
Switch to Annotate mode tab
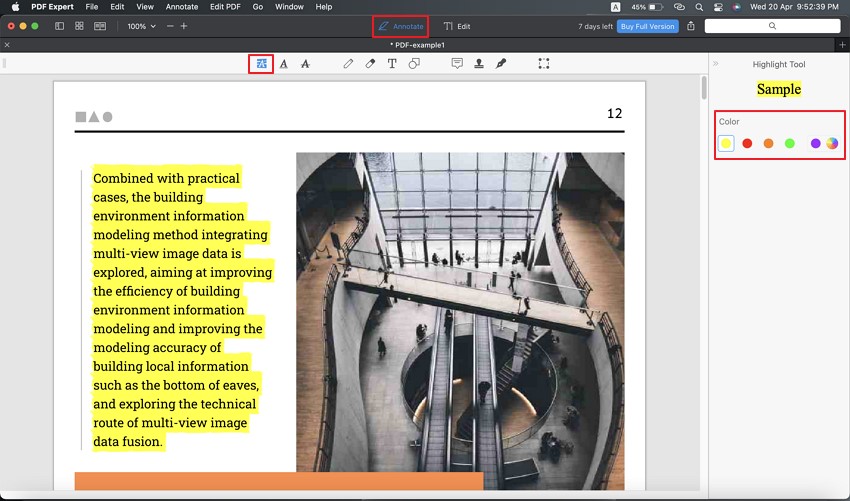point(400,26)
